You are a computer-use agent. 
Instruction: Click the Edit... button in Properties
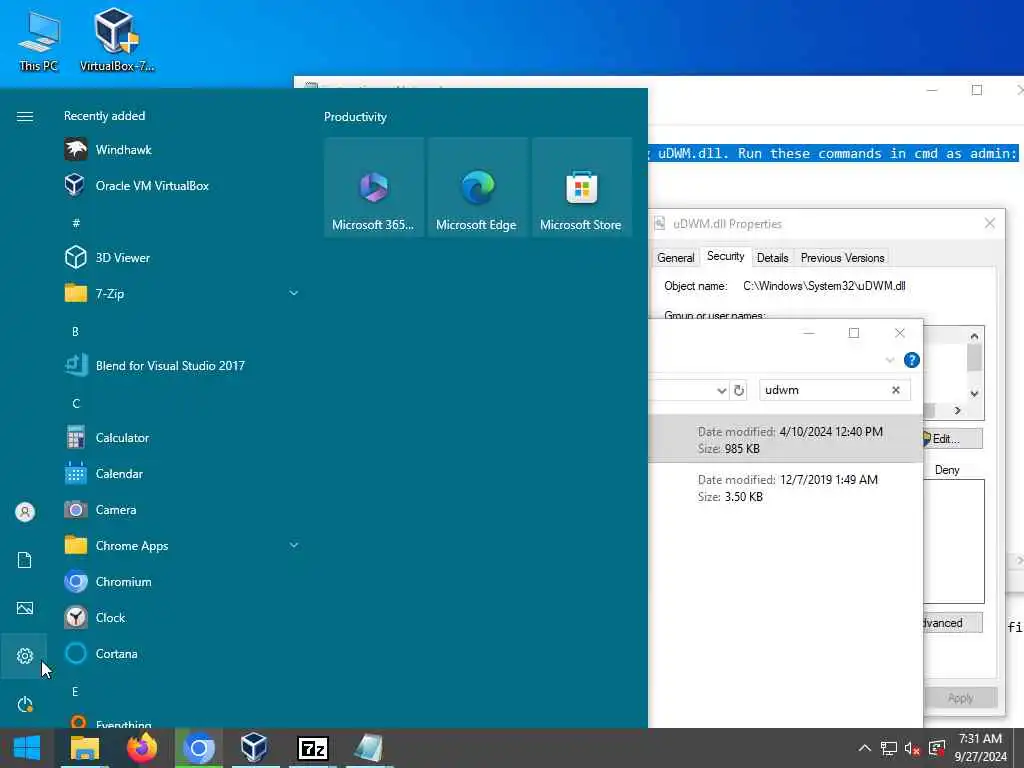pos(952,439)
